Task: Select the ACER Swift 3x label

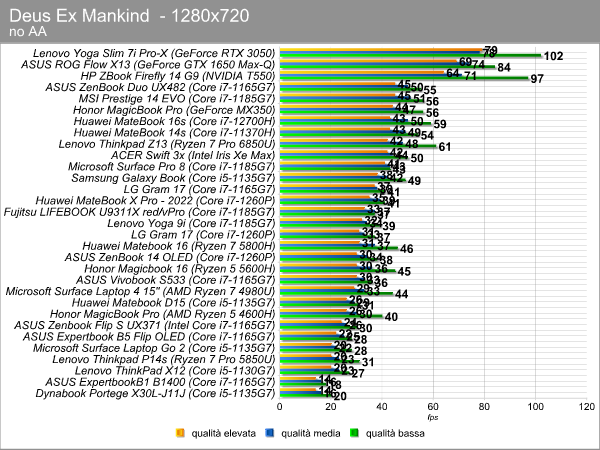Action: pyautogui.click(x=193, y=155)
